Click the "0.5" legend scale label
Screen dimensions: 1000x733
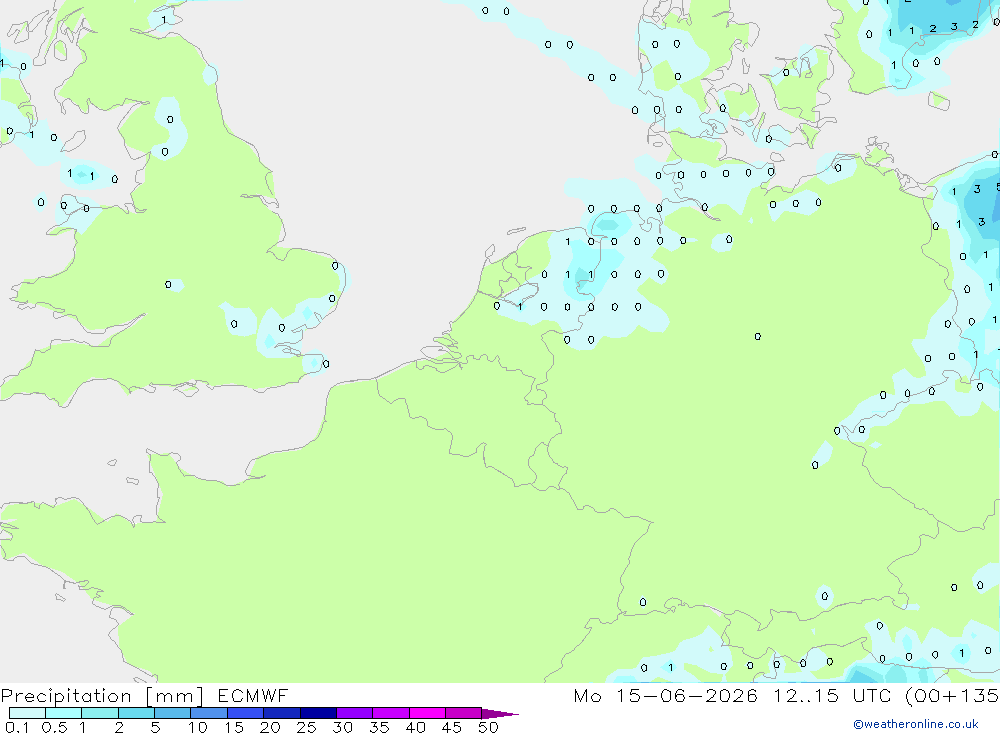point(54,727)
